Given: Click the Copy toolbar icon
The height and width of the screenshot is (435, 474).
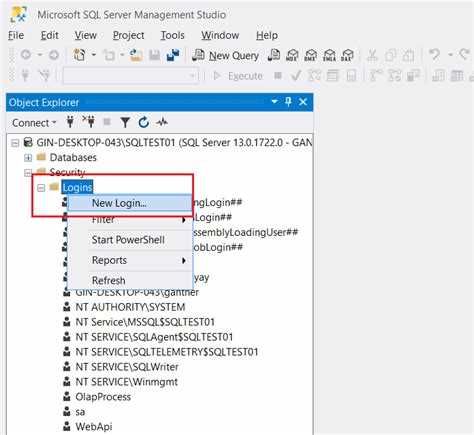Looking at the screenshot, I should [x=390, y=55].
